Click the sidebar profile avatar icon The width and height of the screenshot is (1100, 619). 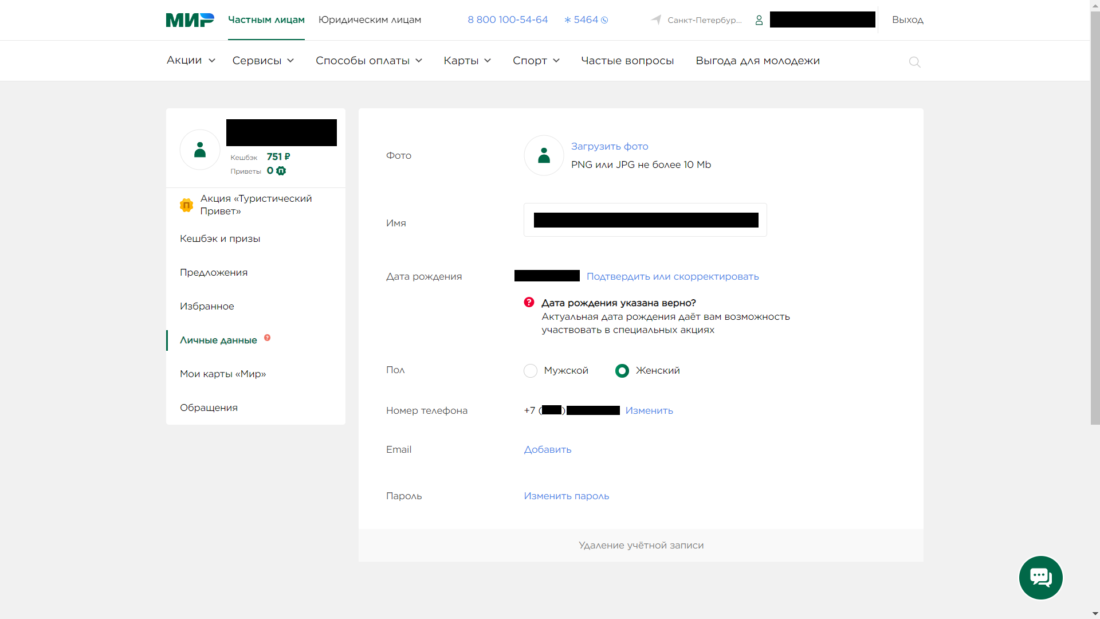200,150
